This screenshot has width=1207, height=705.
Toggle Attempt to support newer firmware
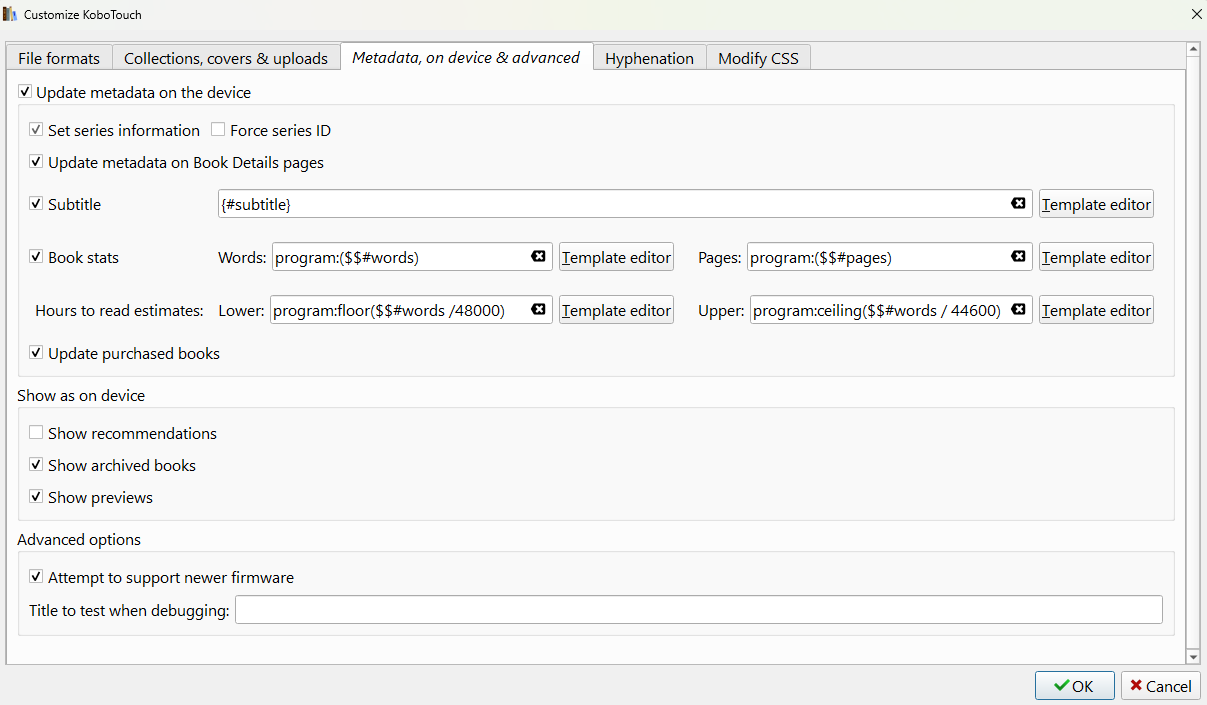pyautogui.click(x=37, y=577)
